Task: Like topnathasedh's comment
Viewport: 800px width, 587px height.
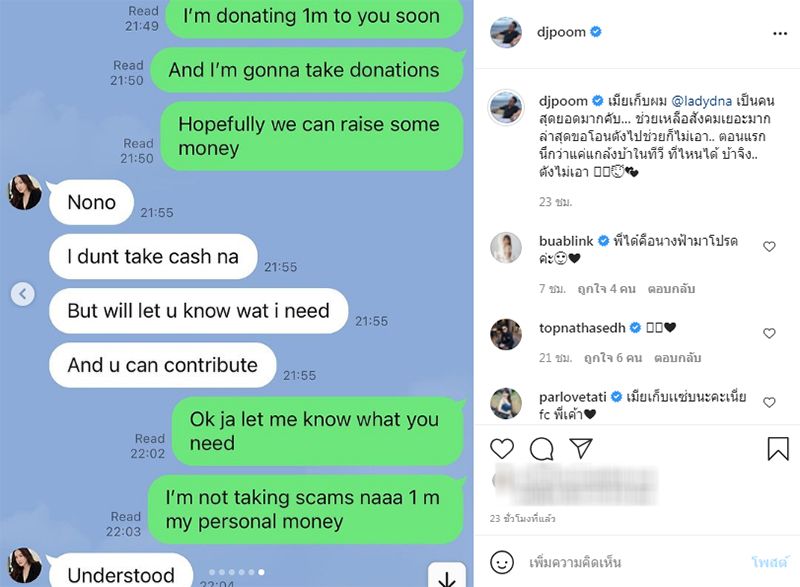Action: (x=769, y=334)
